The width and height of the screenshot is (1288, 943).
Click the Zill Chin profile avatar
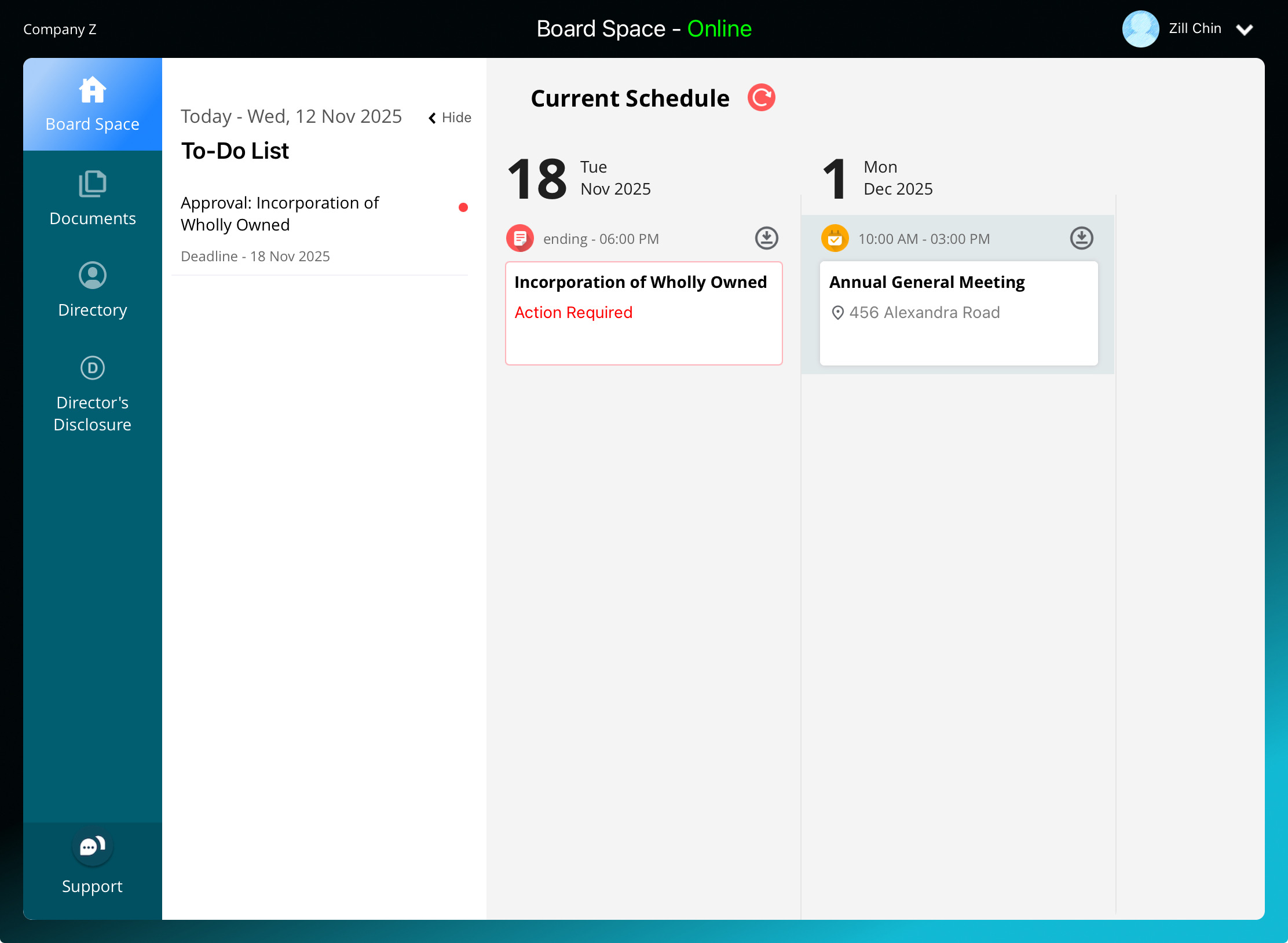tap(1140, 29)
